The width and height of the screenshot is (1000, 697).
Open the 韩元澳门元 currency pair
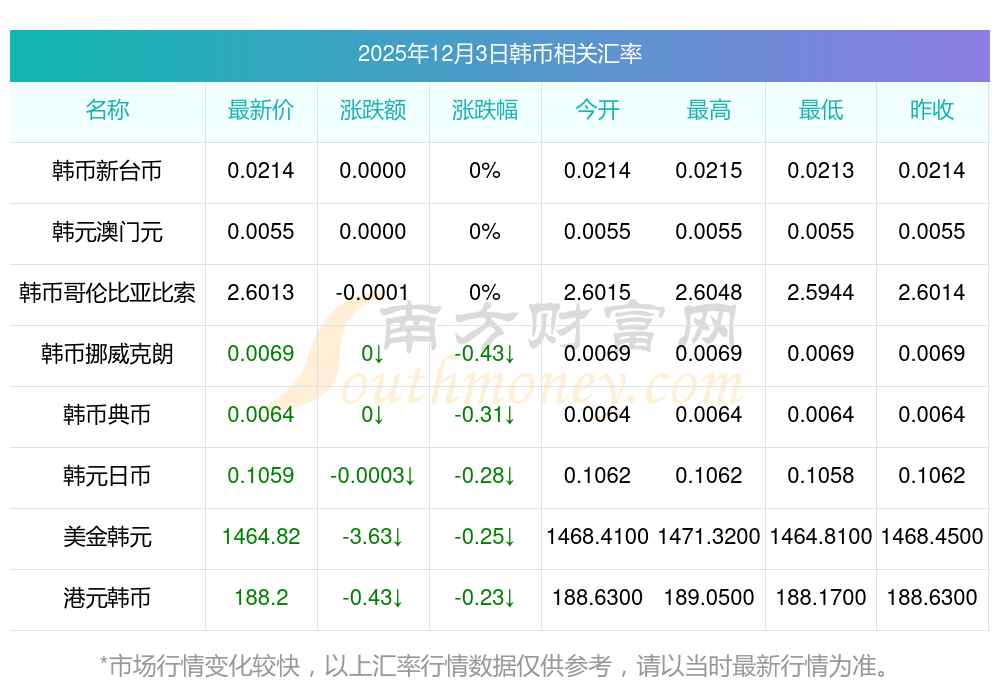point(107,232)
